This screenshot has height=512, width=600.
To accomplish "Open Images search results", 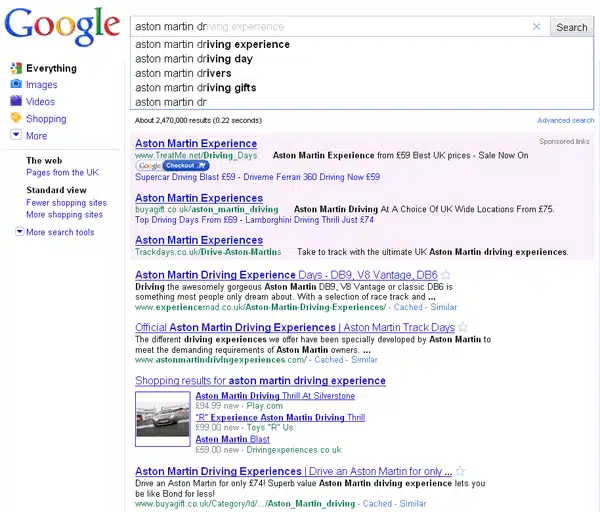I will [42, 85].
